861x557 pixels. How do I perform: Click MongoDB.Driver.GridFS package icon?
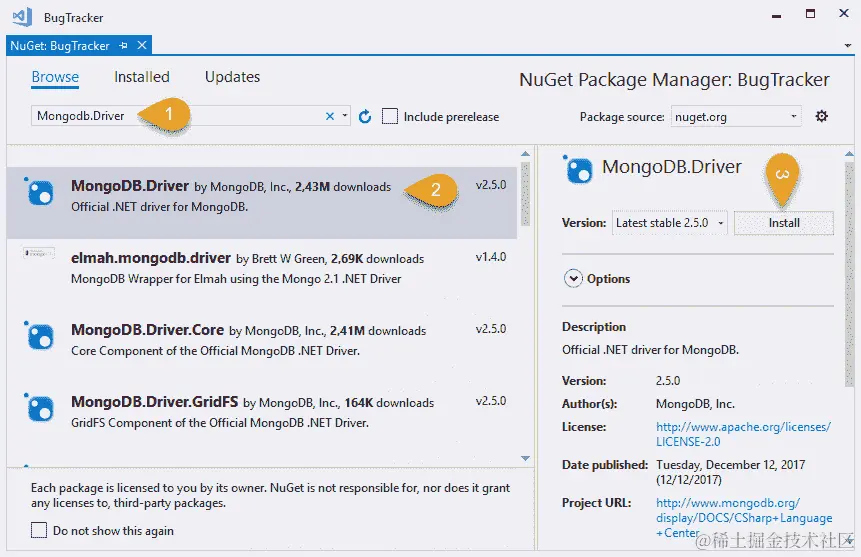39,407
